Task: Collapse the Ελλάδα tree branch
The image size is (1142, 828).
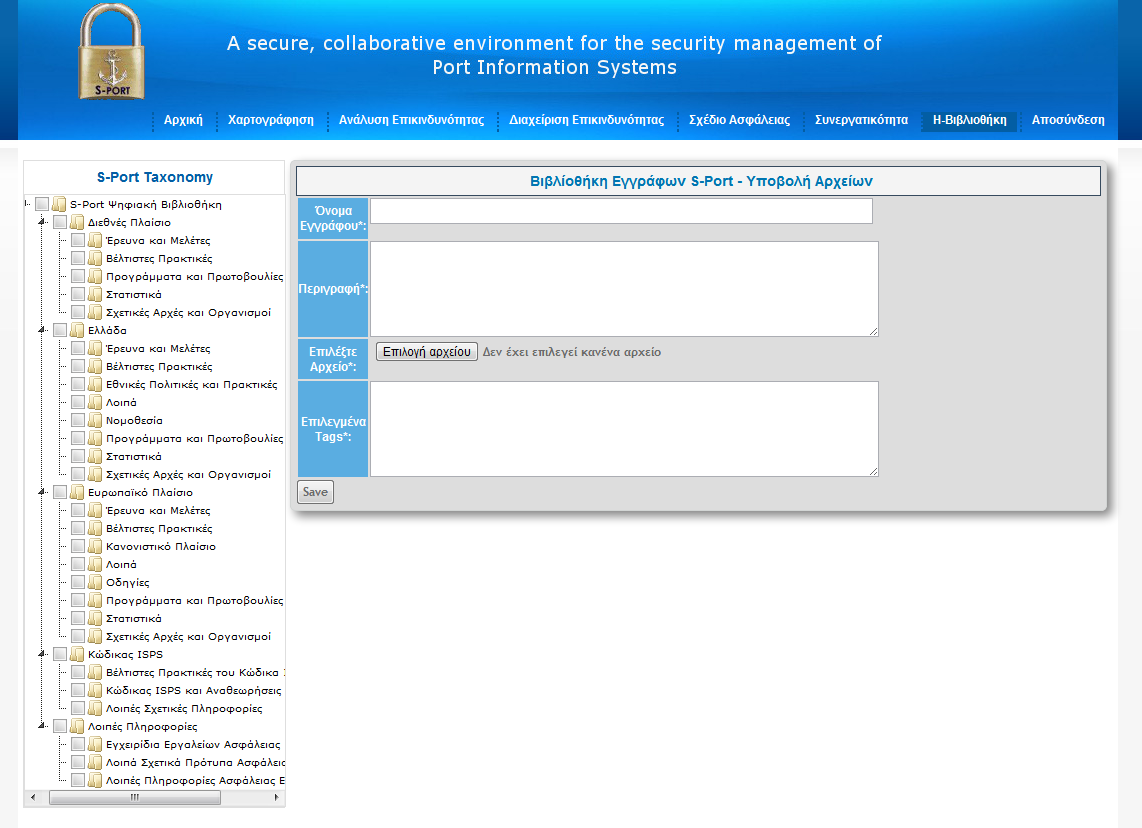Action: pos(42,330)
